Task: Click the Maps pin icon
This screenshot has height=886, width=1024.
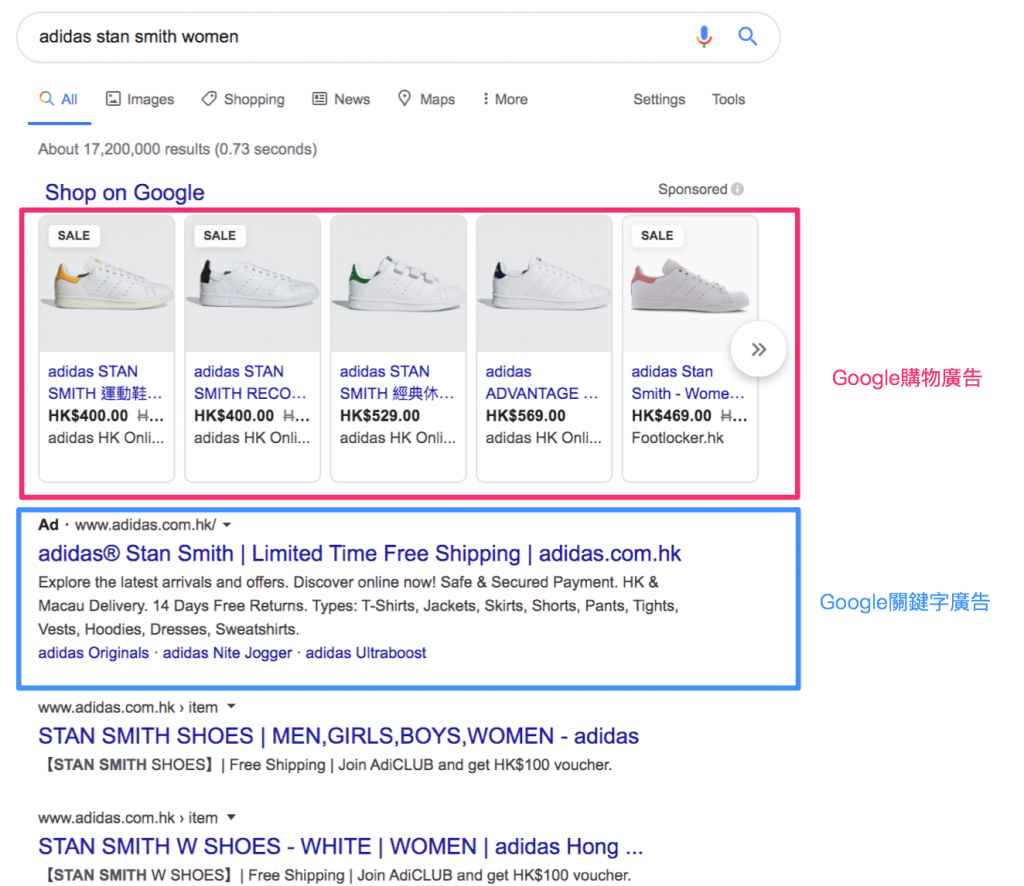Action: tap(405, 99)
